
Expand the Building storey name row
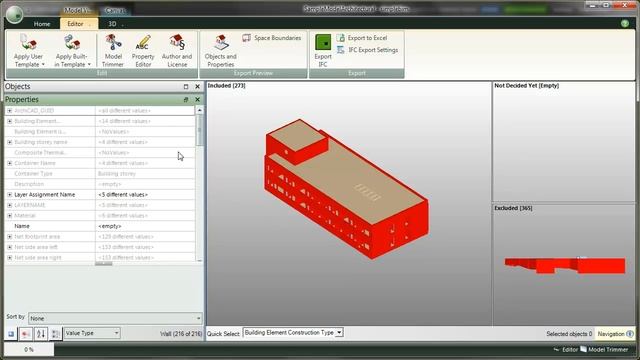click(9, 142)
